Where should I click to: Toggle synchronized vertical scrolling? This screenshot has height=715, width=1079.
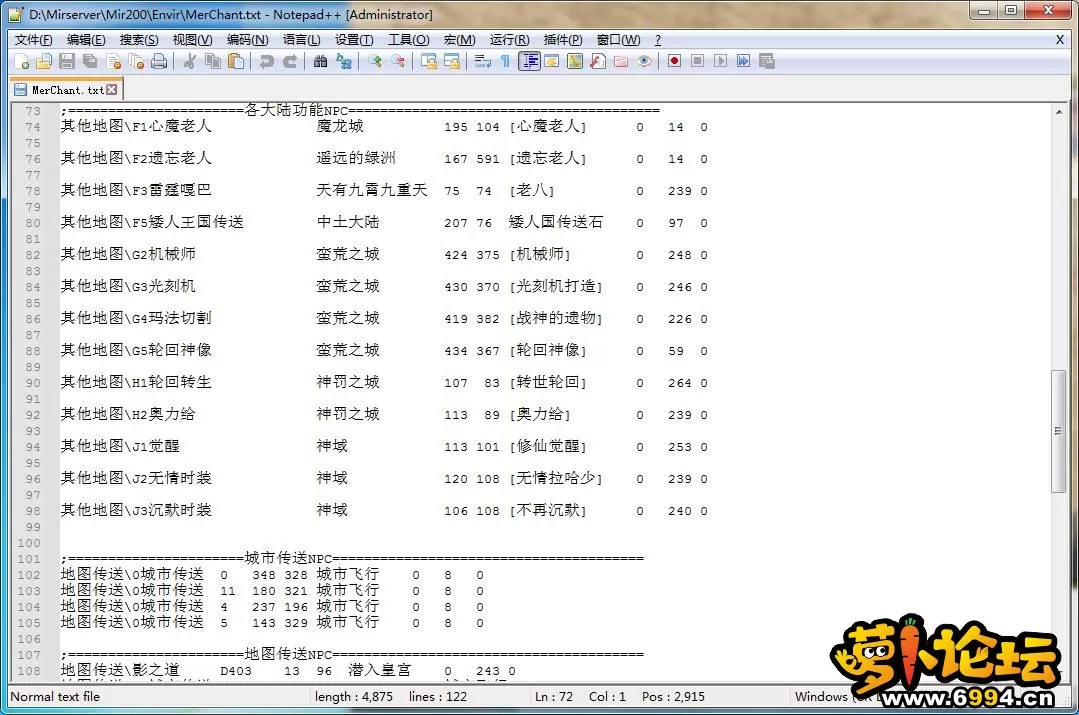(429, 61)
